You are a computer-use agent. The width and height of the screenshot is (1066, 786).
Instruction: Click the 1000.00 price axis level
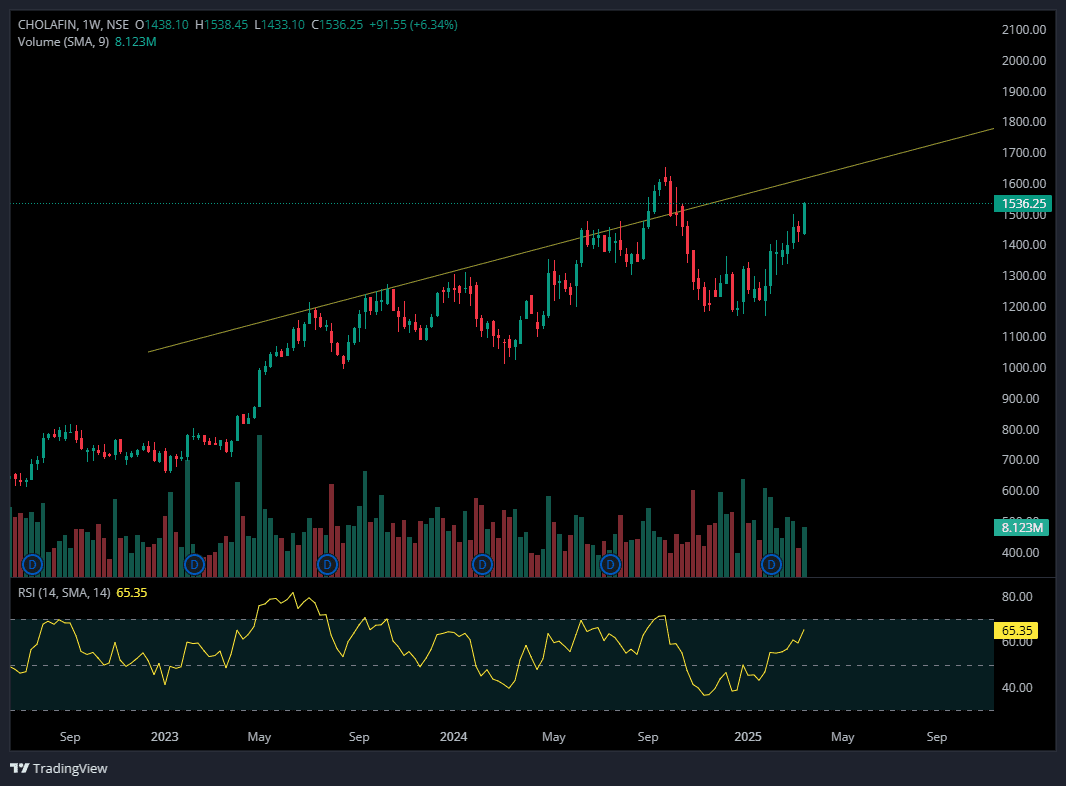coord(1024,368)
